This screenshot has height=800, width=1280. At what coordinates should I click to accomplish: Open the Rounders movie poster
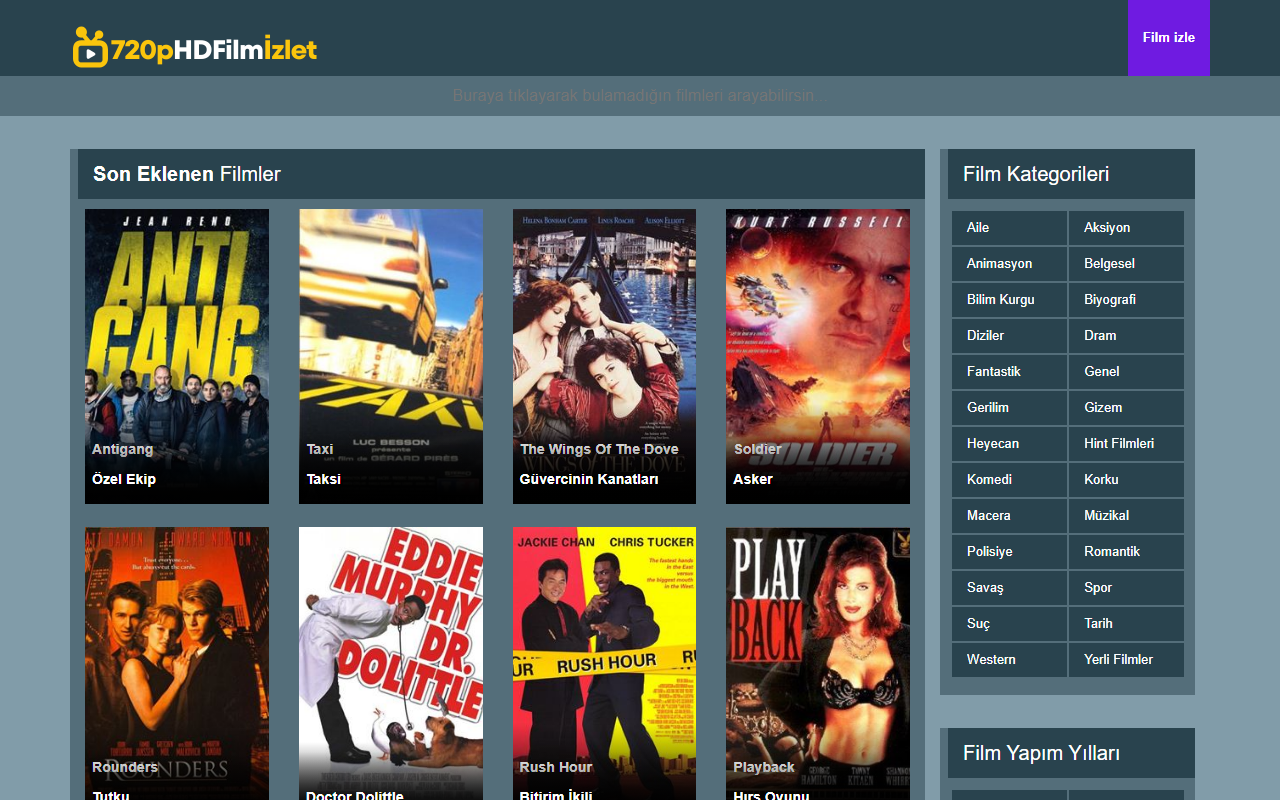pyautogui.click(x=177, y=663)
